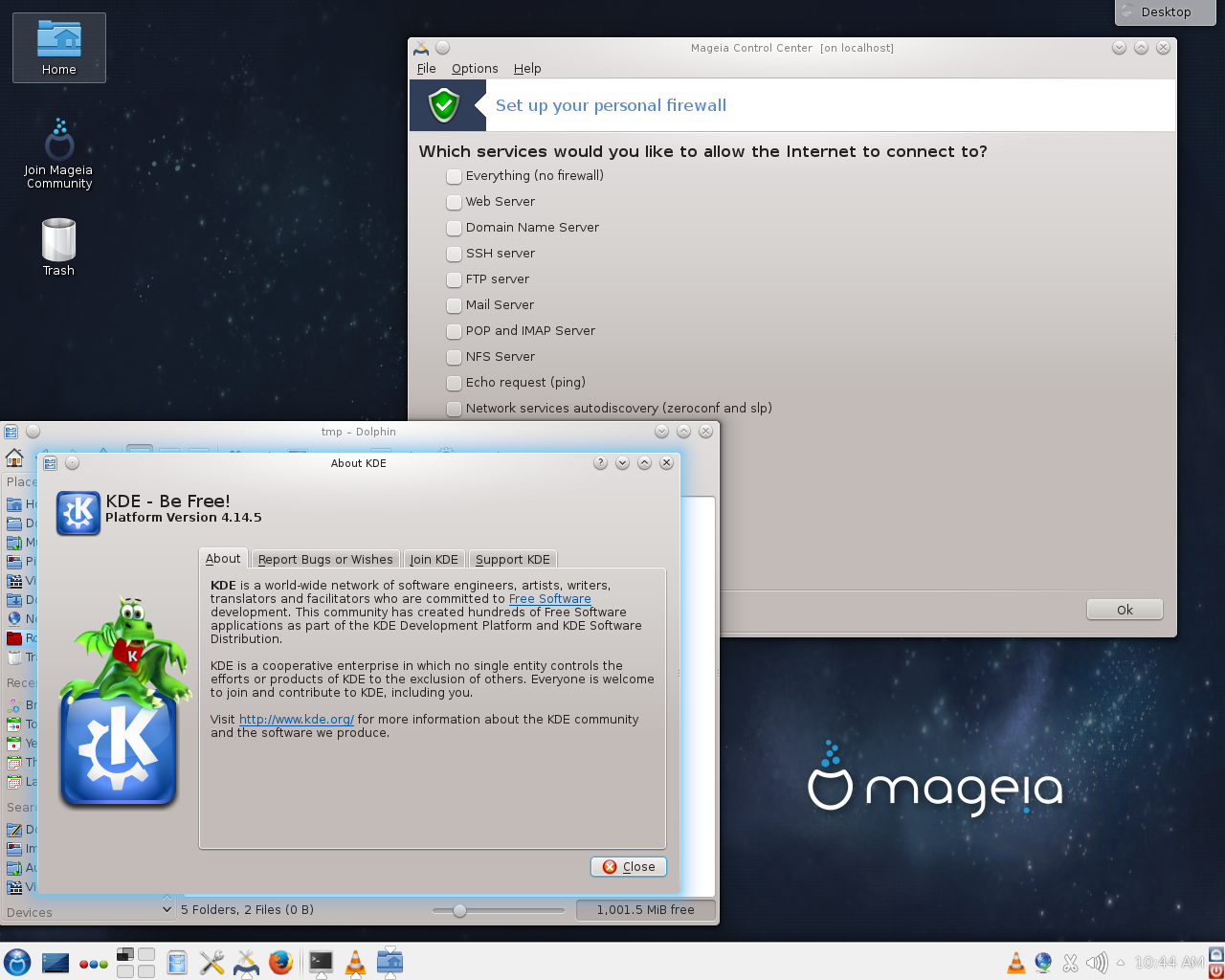Switch to the terminal task in the taskbar
Image resolution: width=1225 pixels, height=980 pixels.
(x=321, y=962)
